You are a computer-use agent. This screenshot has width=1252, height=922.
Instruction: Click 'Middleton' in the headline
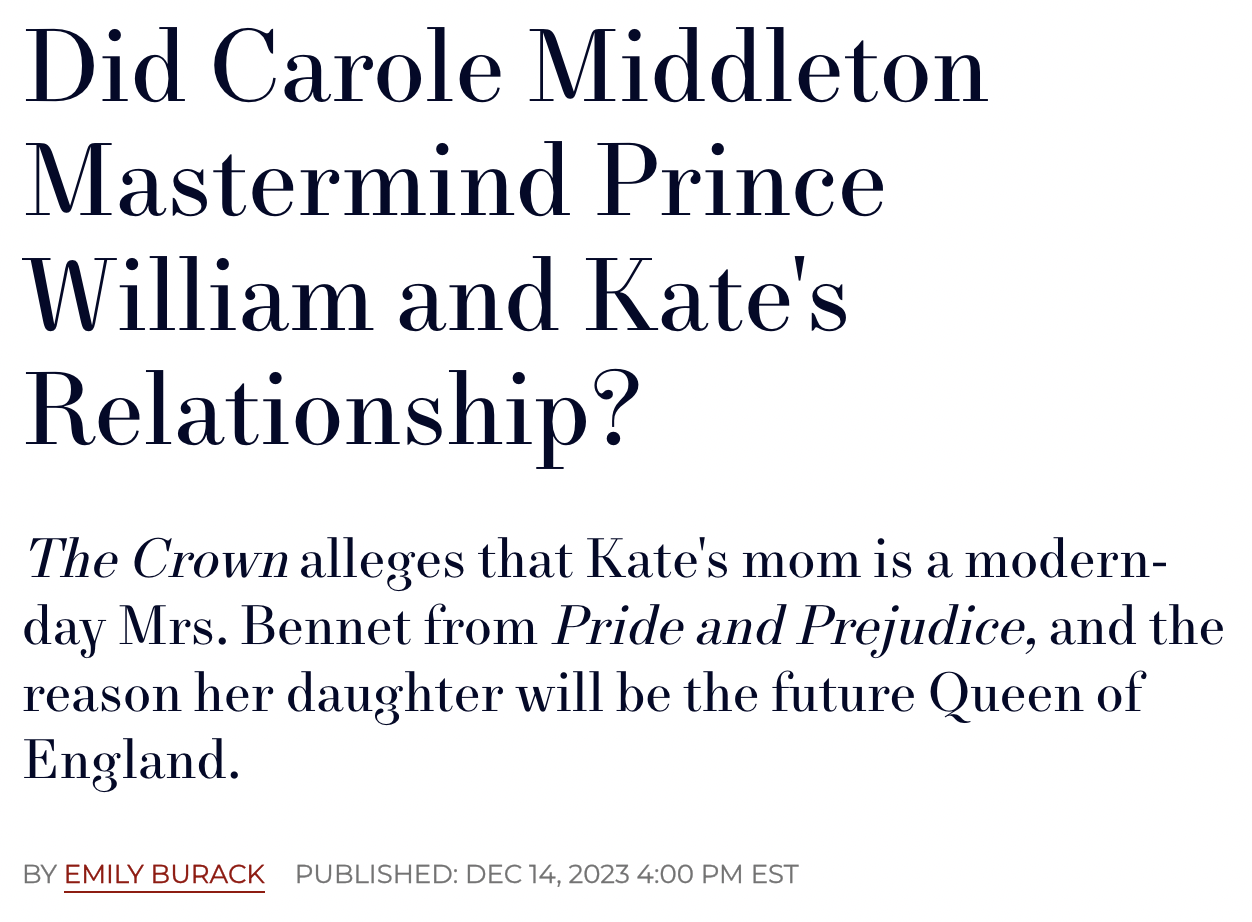(x=758, y=68)
